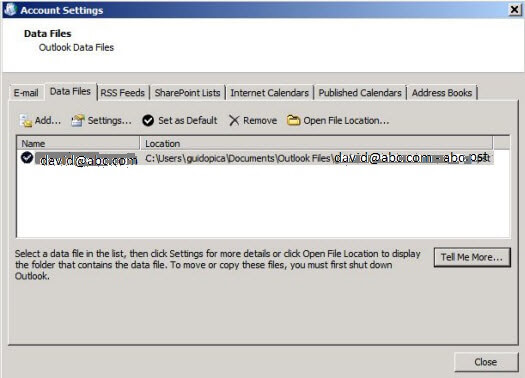Click the default checkmark beside david@abc.com
Image resolution: width=525 pixels, height=378 pixels.
click(27, 157)
